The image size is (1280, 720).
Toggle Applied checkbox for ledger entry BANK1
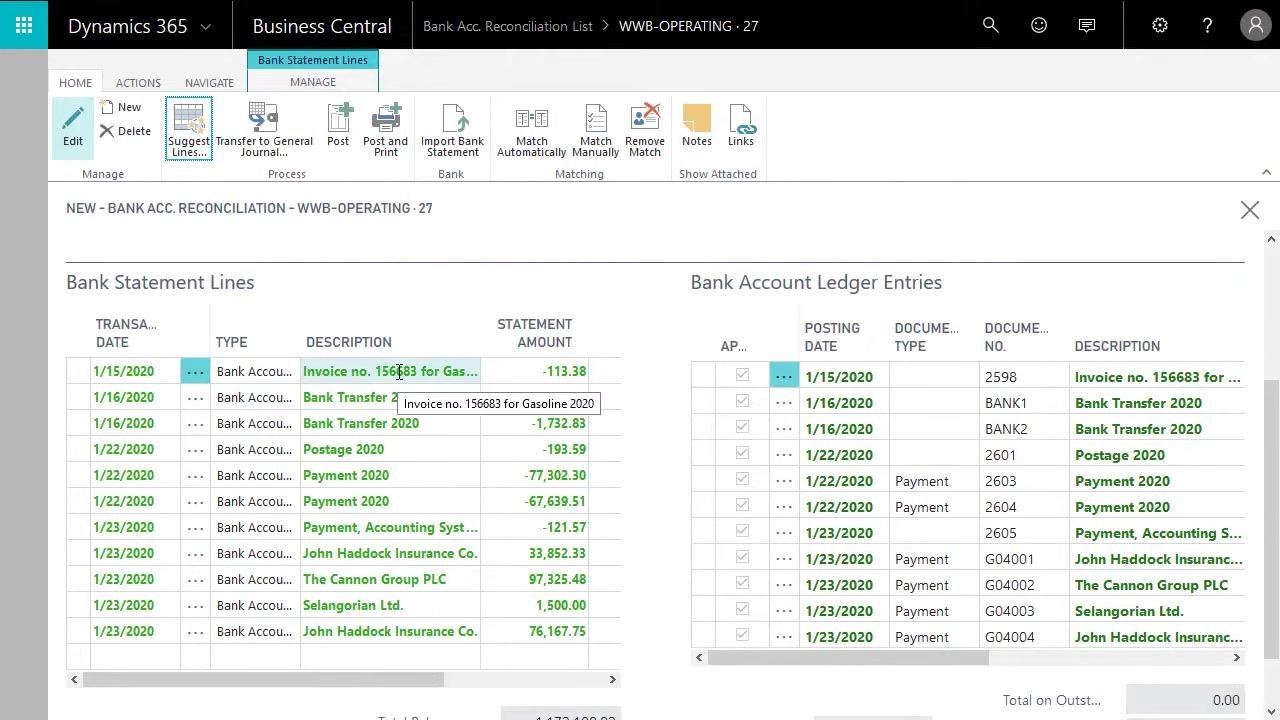coord(742,401)
